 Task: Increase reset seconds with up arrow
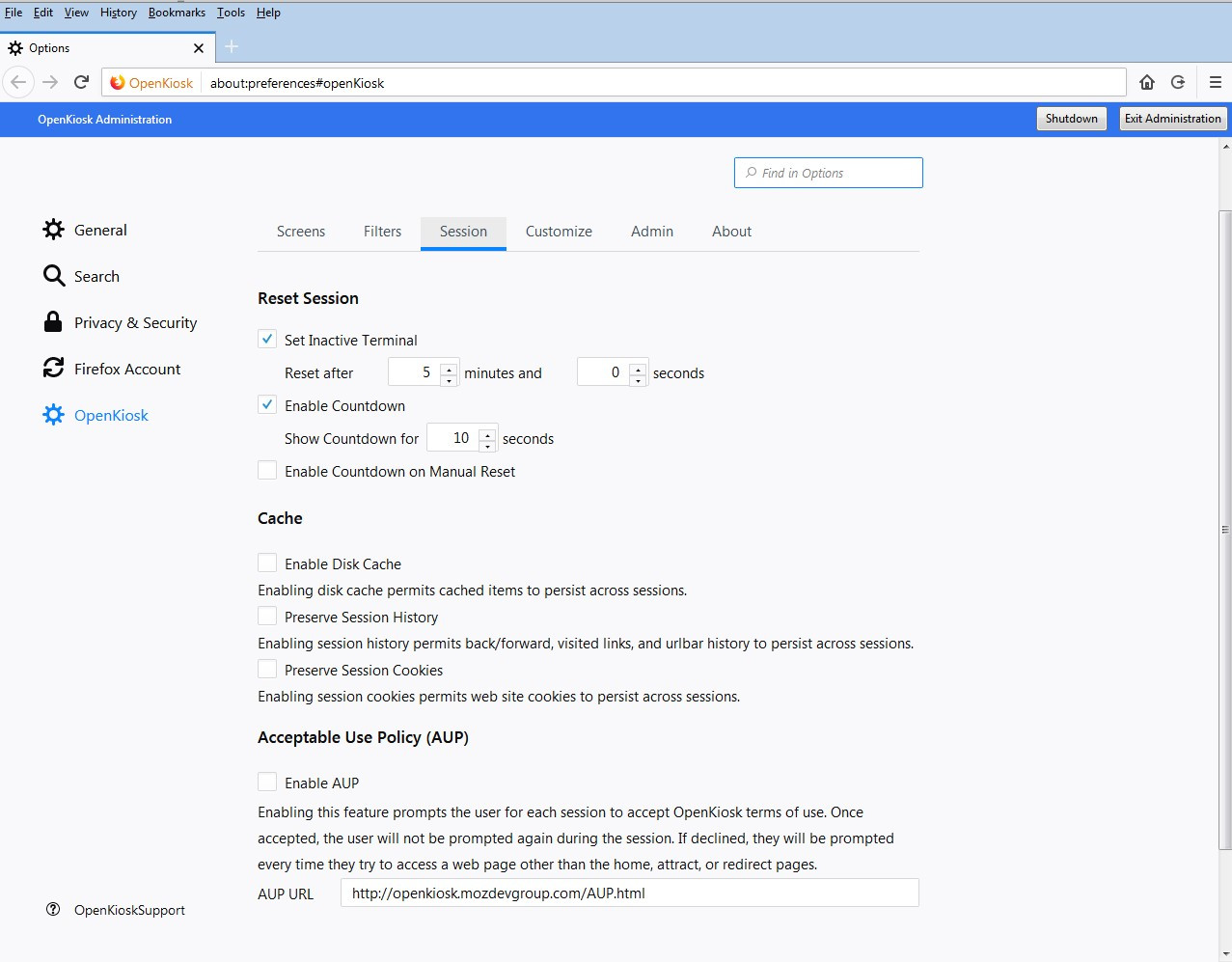point(638,368)
